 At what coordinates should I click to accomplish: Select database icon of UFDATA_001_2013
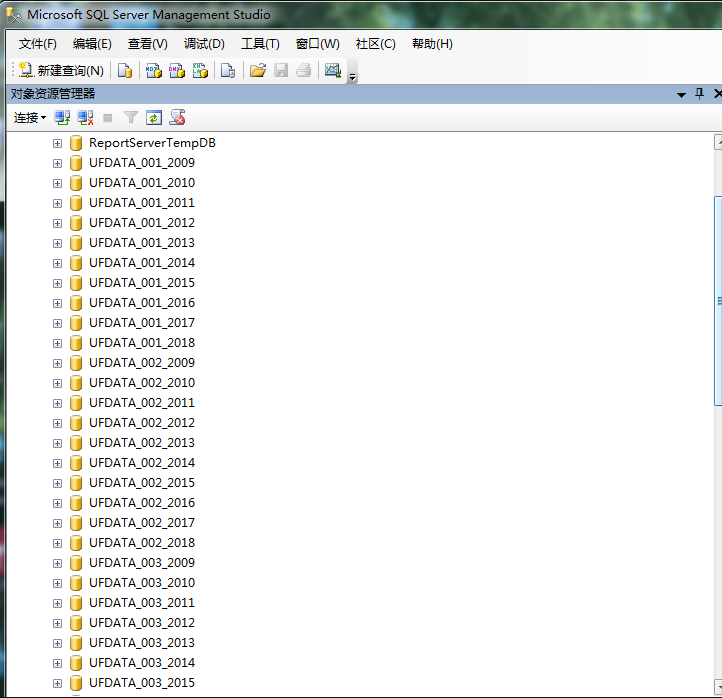pyautogui.click(x=76, y=243)
